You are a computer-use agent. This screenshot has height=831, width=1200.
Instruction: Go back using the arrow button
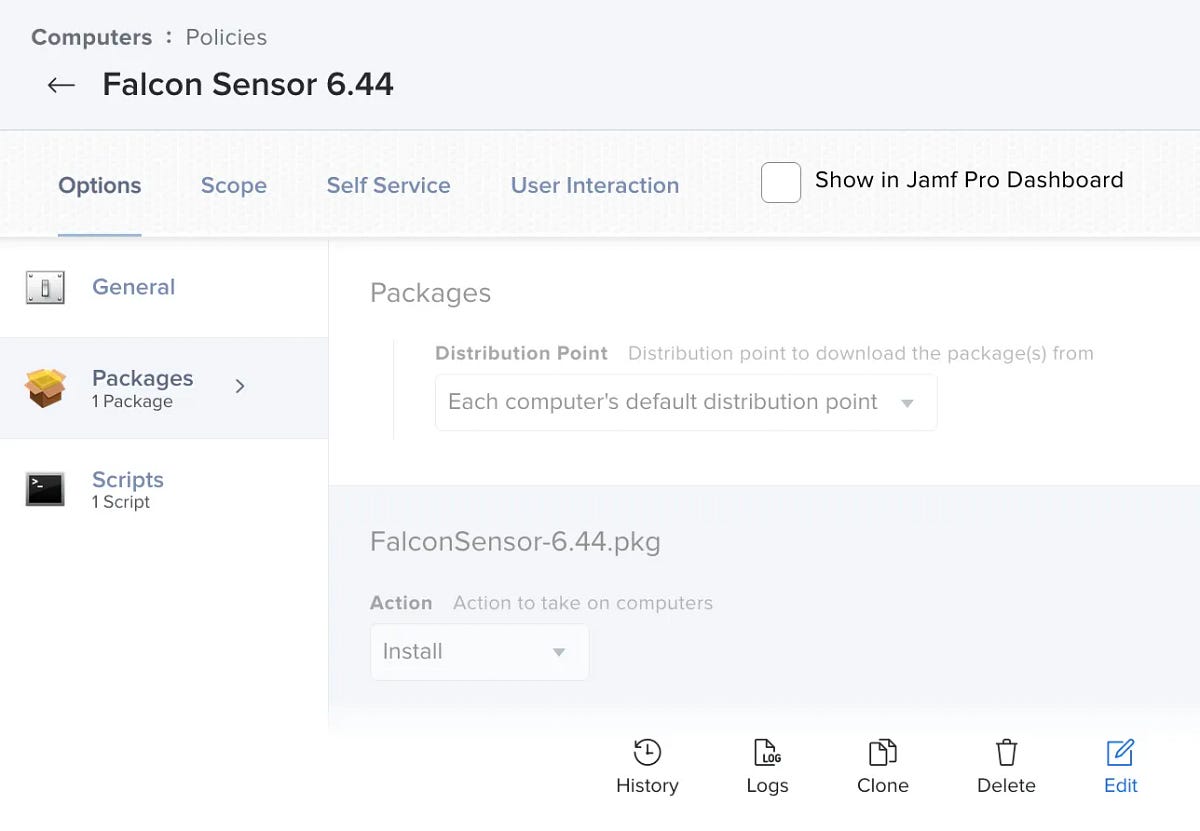pyautogui.click(x=59, y=85)
